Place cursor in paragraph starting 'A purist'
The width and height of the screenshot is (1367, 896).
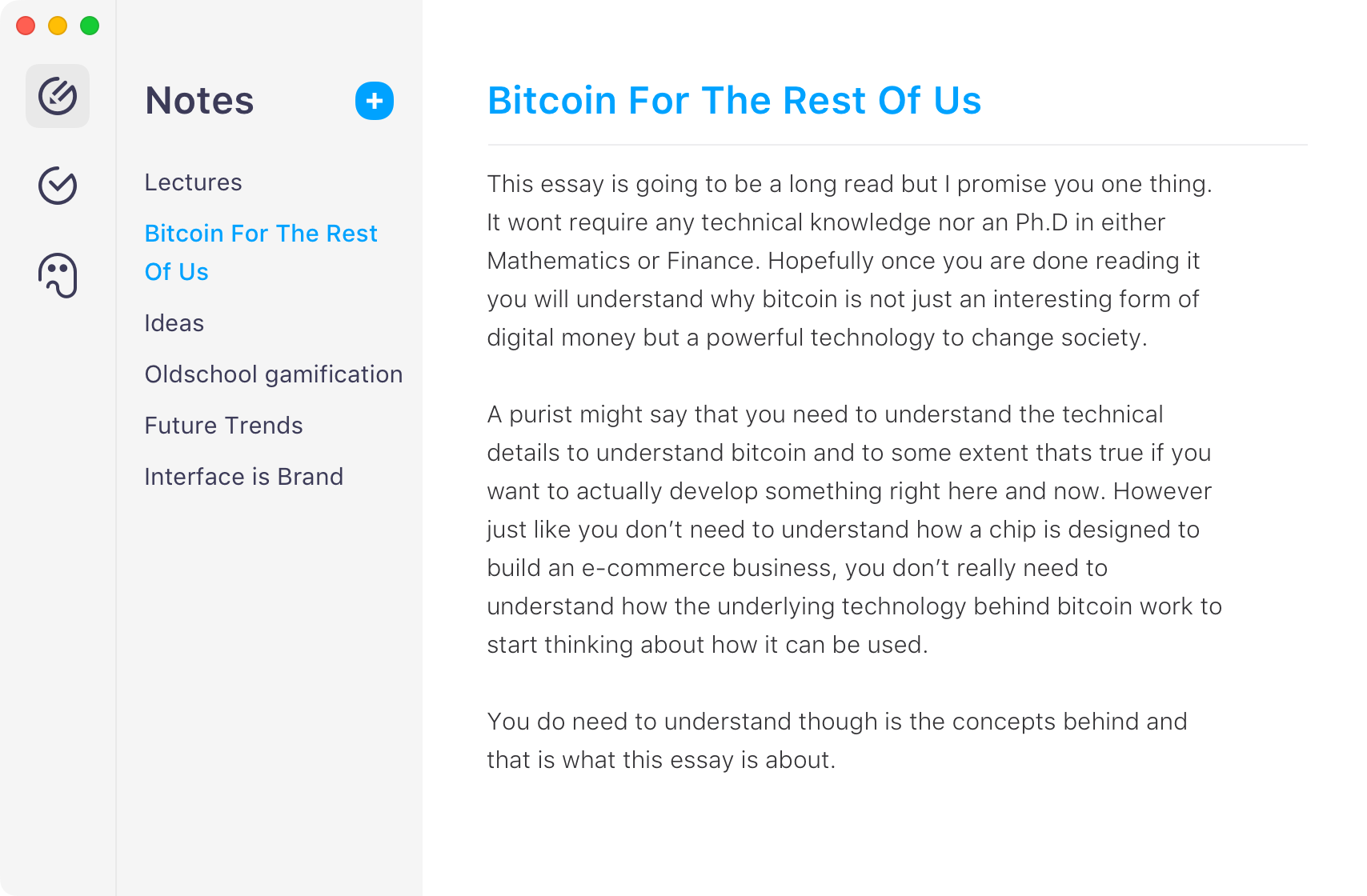click(855, 530)
